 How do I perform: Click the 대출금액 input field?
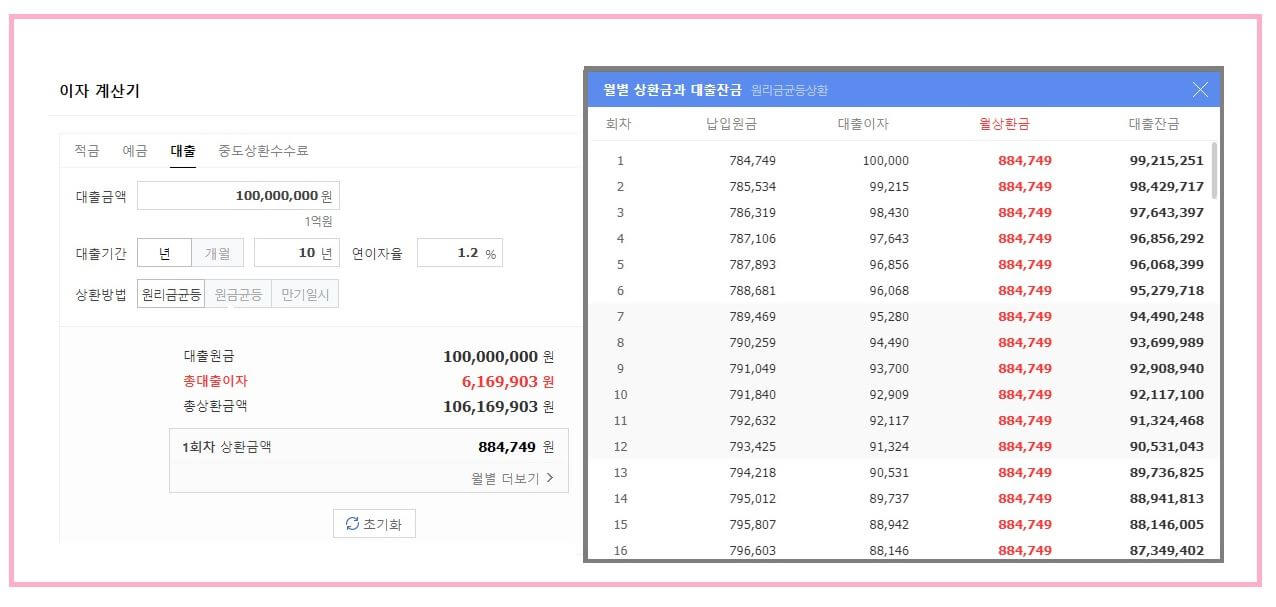[238, 196]
